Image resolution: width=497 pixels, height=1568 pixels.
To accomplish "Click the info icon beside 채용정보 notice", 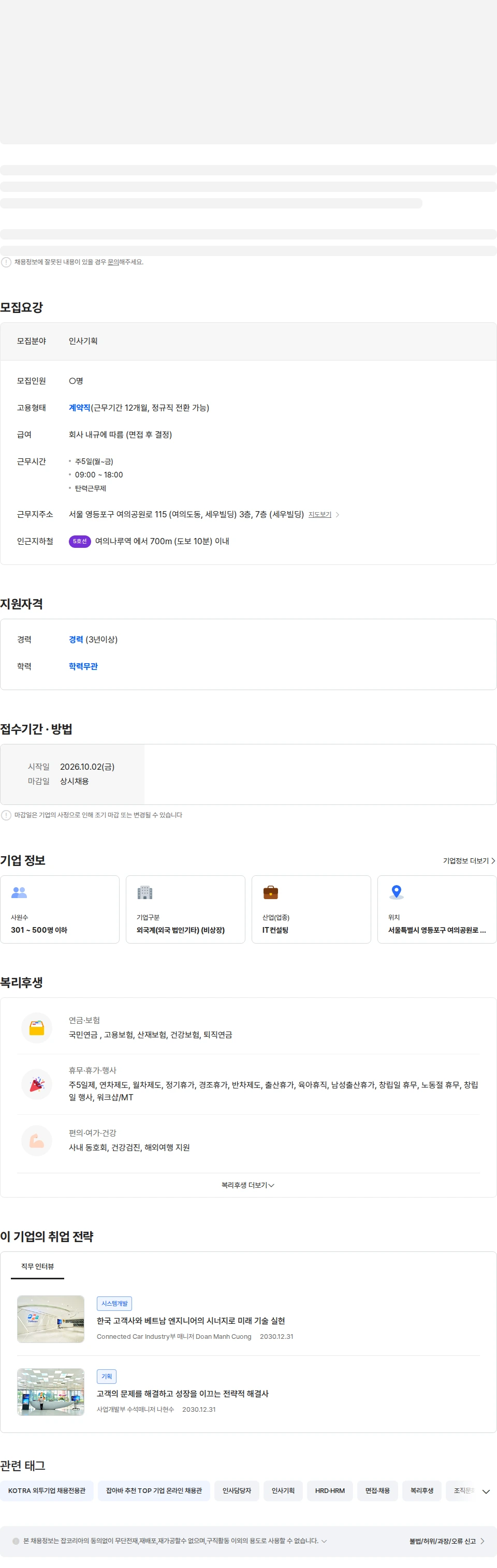I will point(6,262).
